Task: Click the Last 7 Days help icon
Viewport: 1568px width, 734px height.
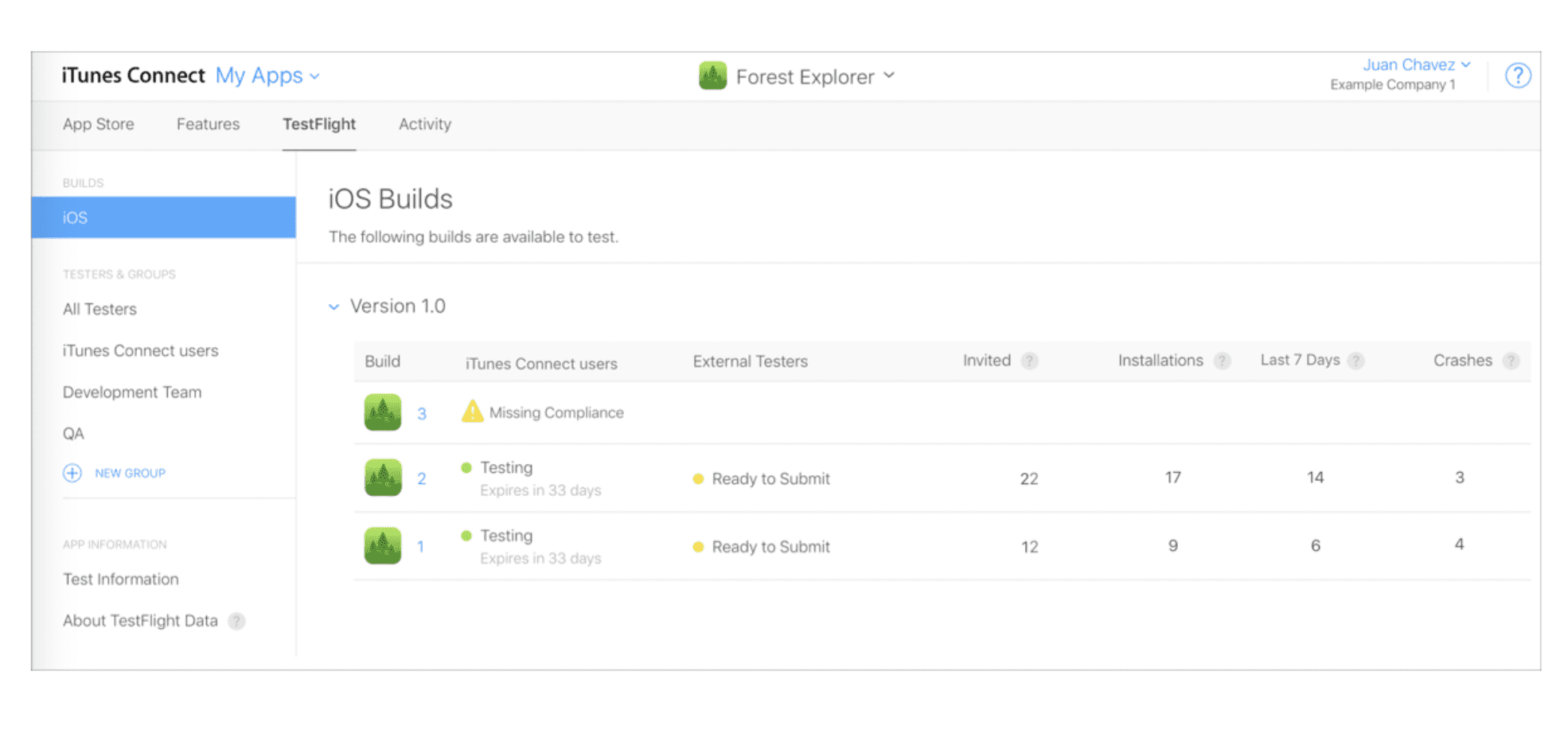Action: (x=1356, y=361)
